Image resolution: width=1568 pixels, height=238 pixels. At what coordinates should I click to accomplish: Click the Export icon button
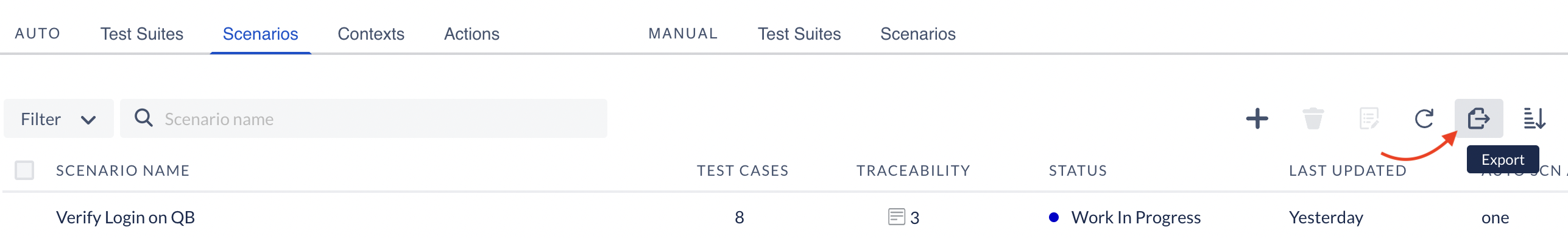(1478, 118)
